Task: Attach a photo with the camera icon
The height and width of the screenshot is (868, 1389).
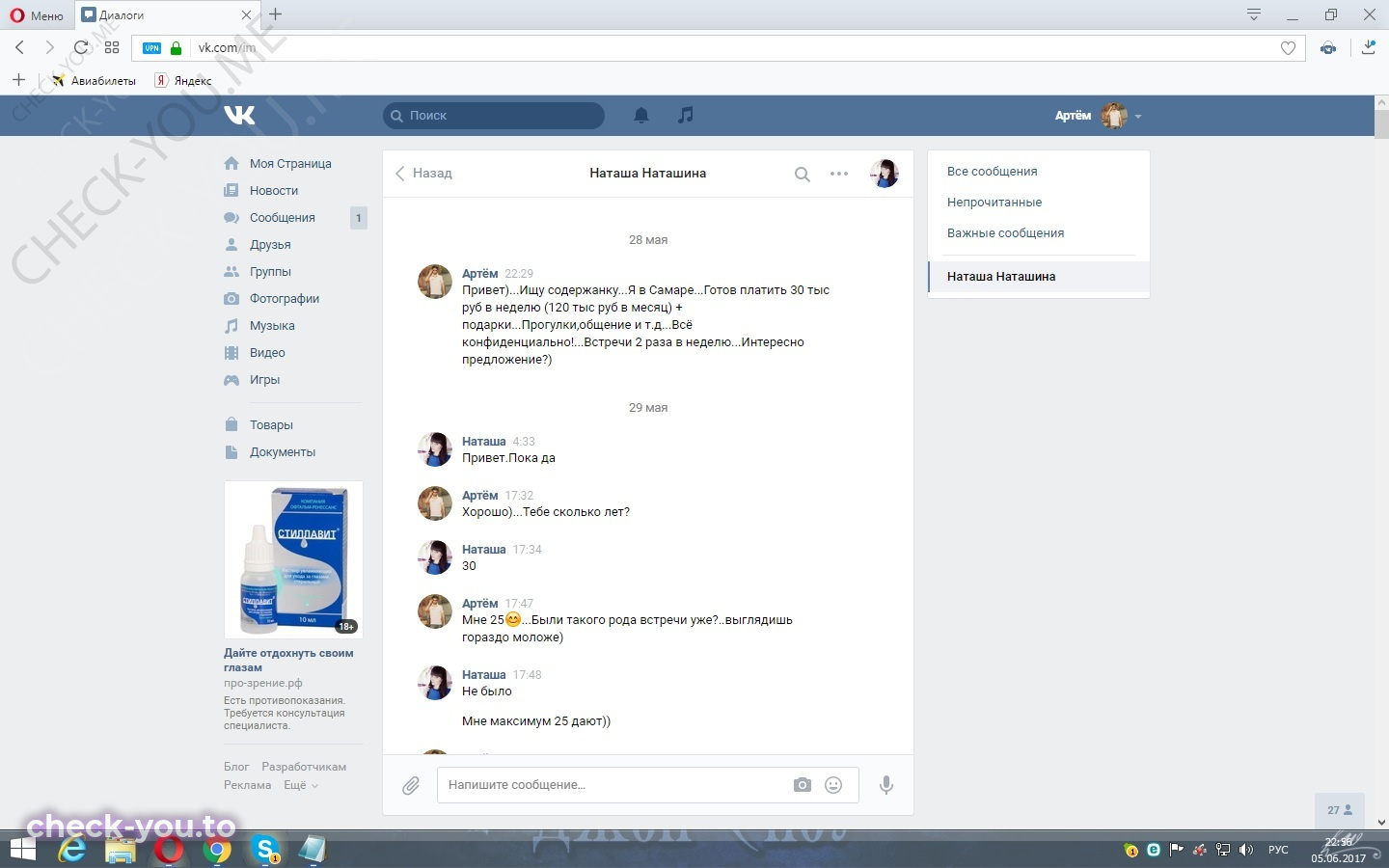Action: coord(803,785)
